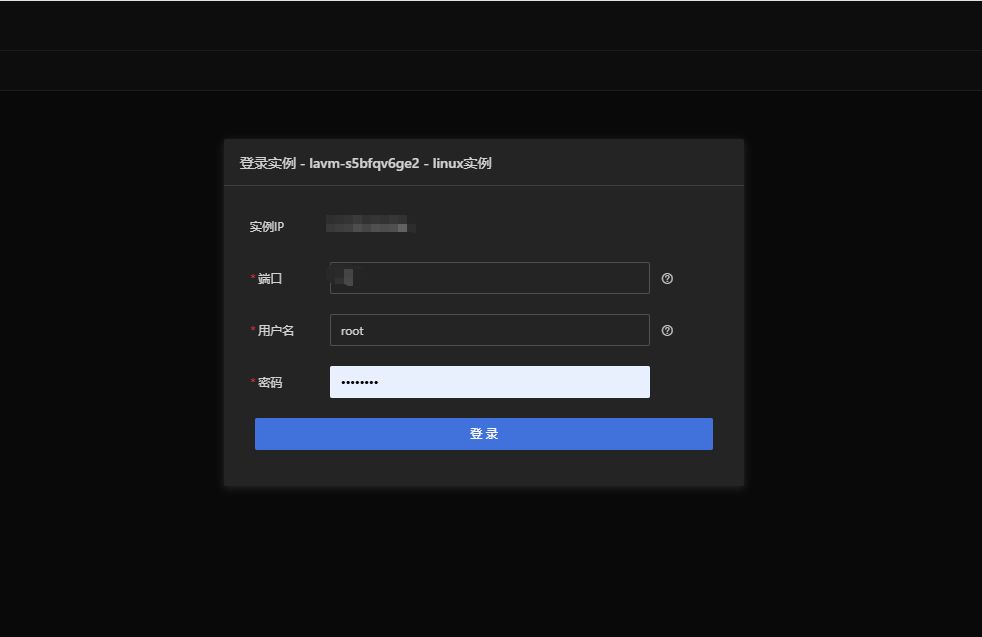982x637 pixels.
Task: Click the 密码 password input field
Action: 490,382
